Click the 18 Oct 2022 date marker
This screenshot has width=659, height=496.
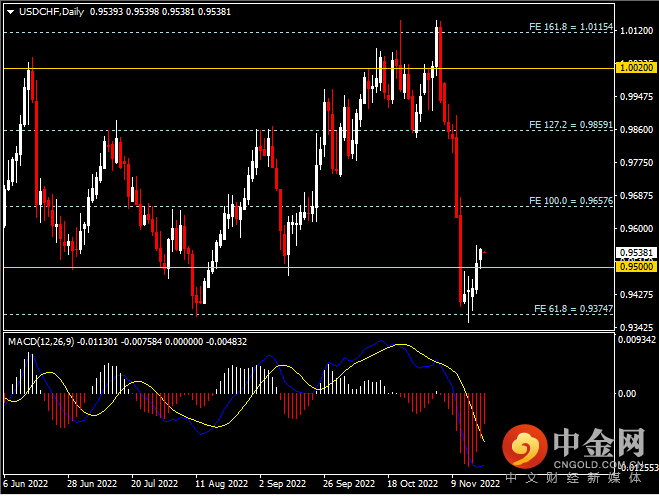412,484
